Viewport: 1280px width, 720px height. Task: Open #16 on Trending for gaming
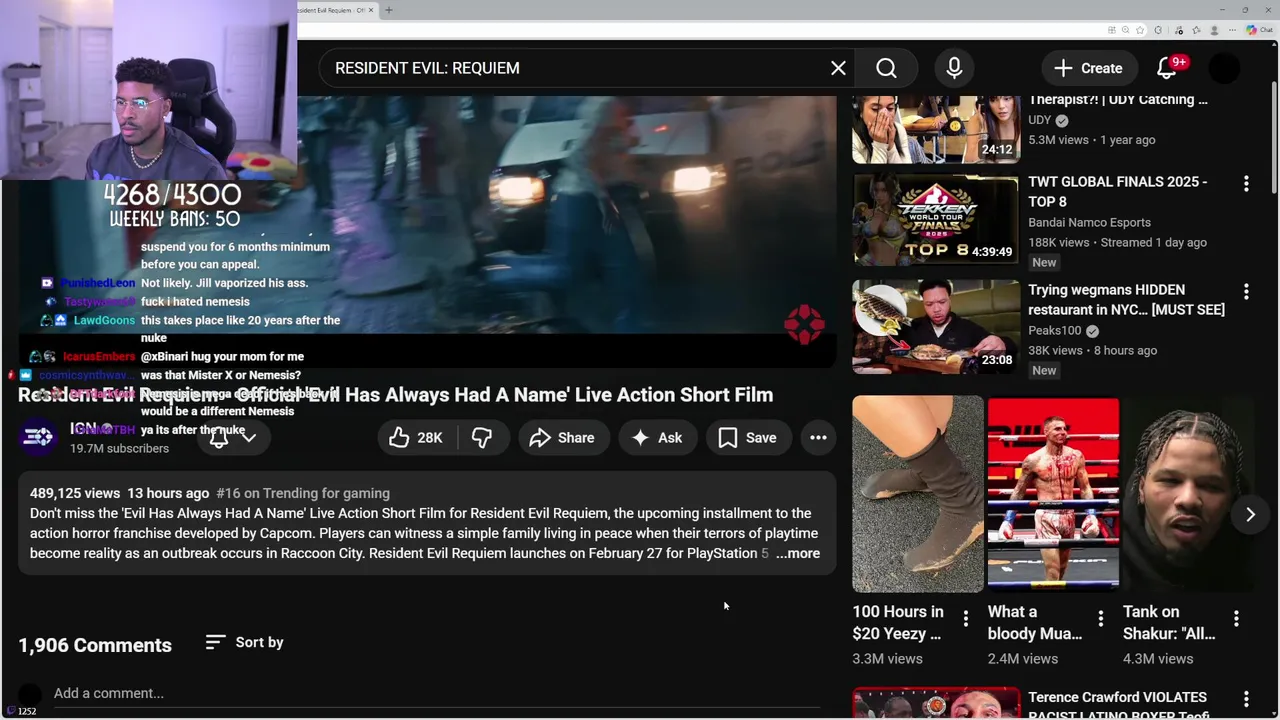pos(303,493)
